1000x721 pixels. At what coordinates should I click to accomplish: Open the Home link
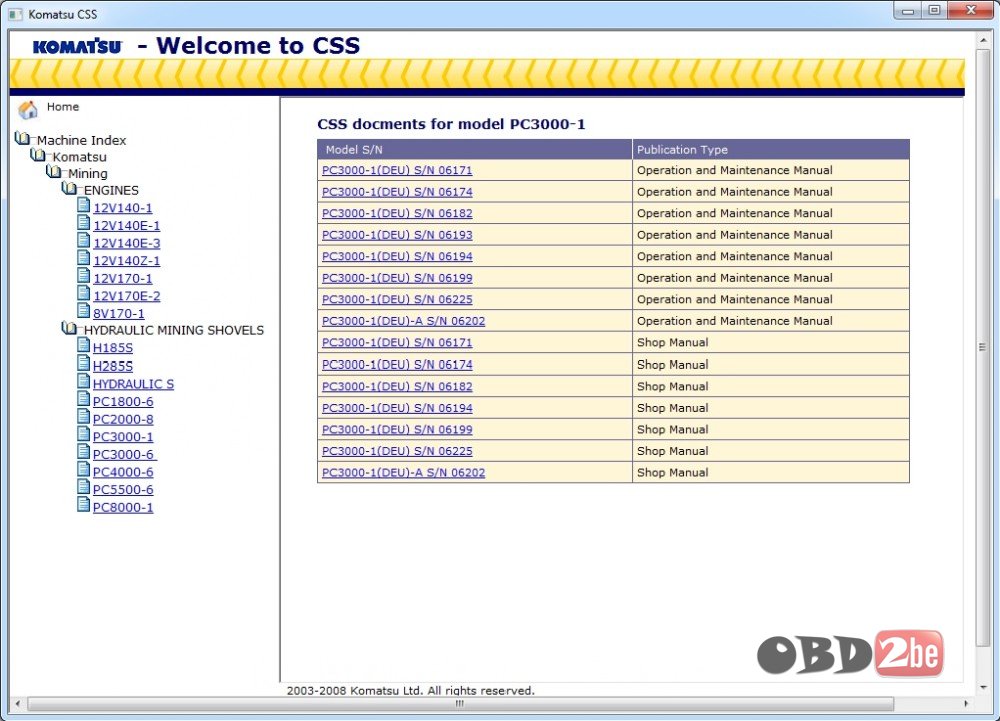(62, 107)
